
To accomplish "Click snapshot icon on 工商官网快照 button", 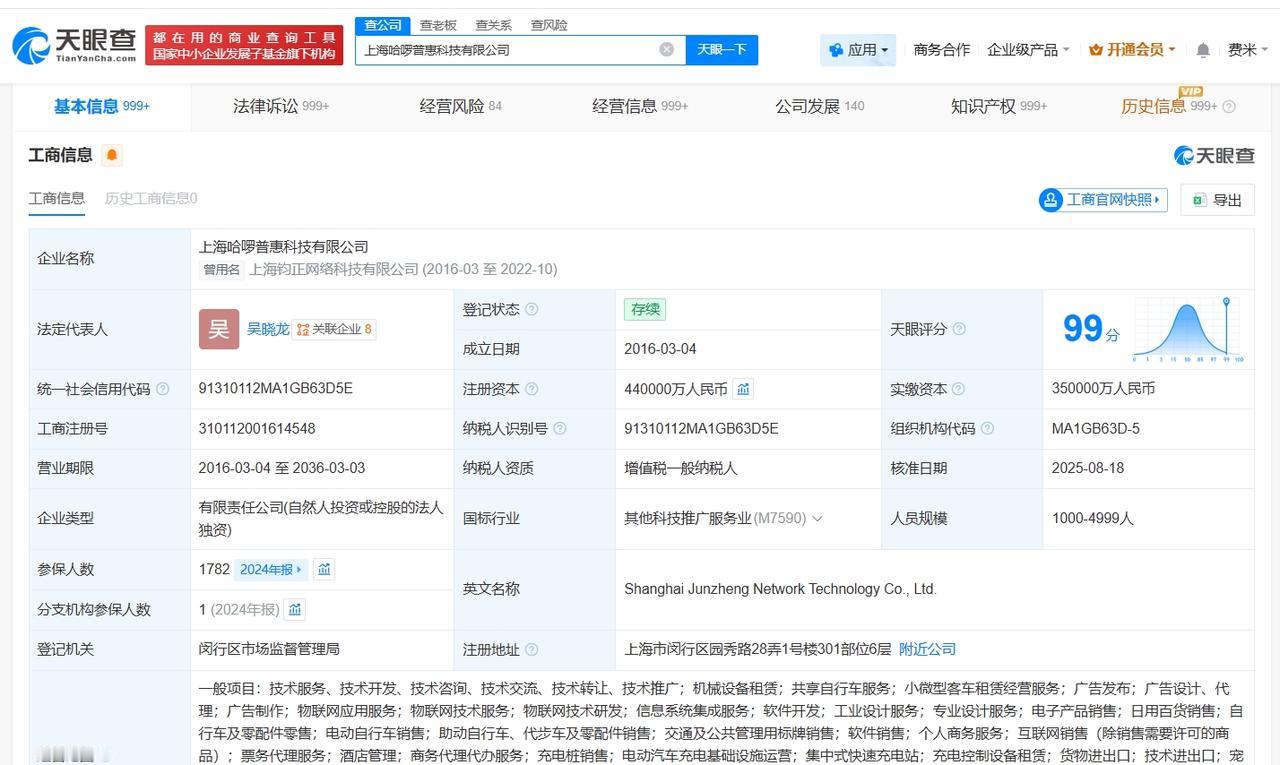I will (x=1050, y=200).
